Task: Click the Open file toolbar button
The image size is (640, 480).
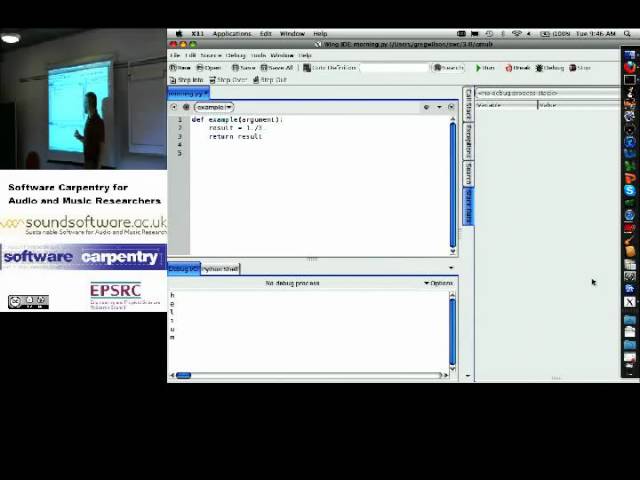Action: click(x=209, y=68)
